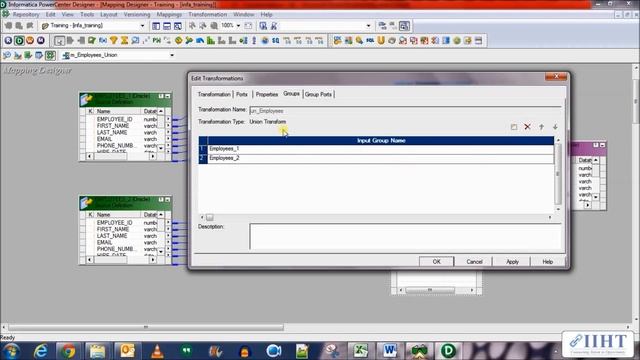The width and height of the screenshot is (640, 360).
Task: Open the Layout menu
Action: pos(109,14)
